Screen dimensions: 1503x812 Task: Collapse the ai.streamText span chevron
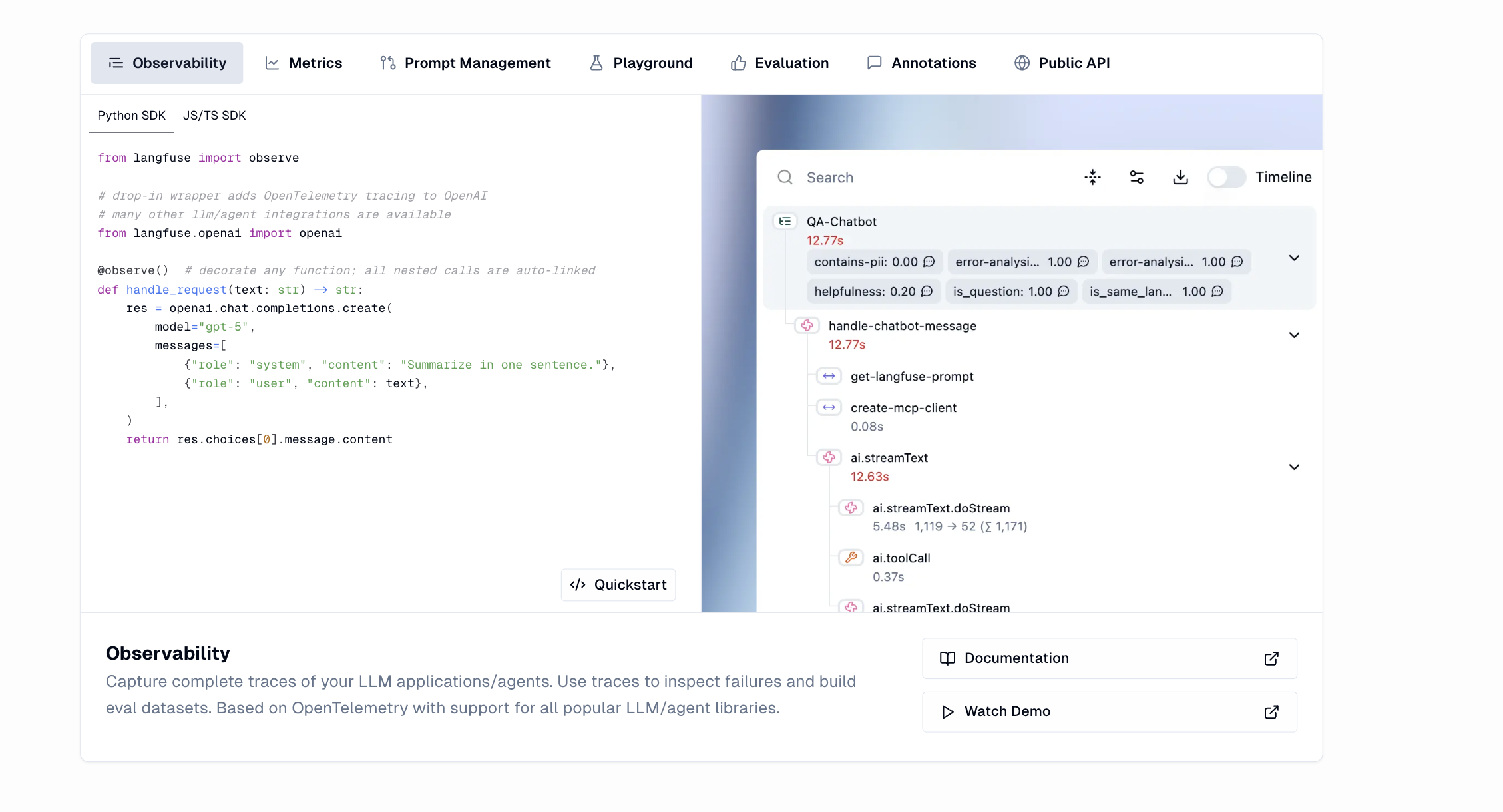[x=1294, y=467]
